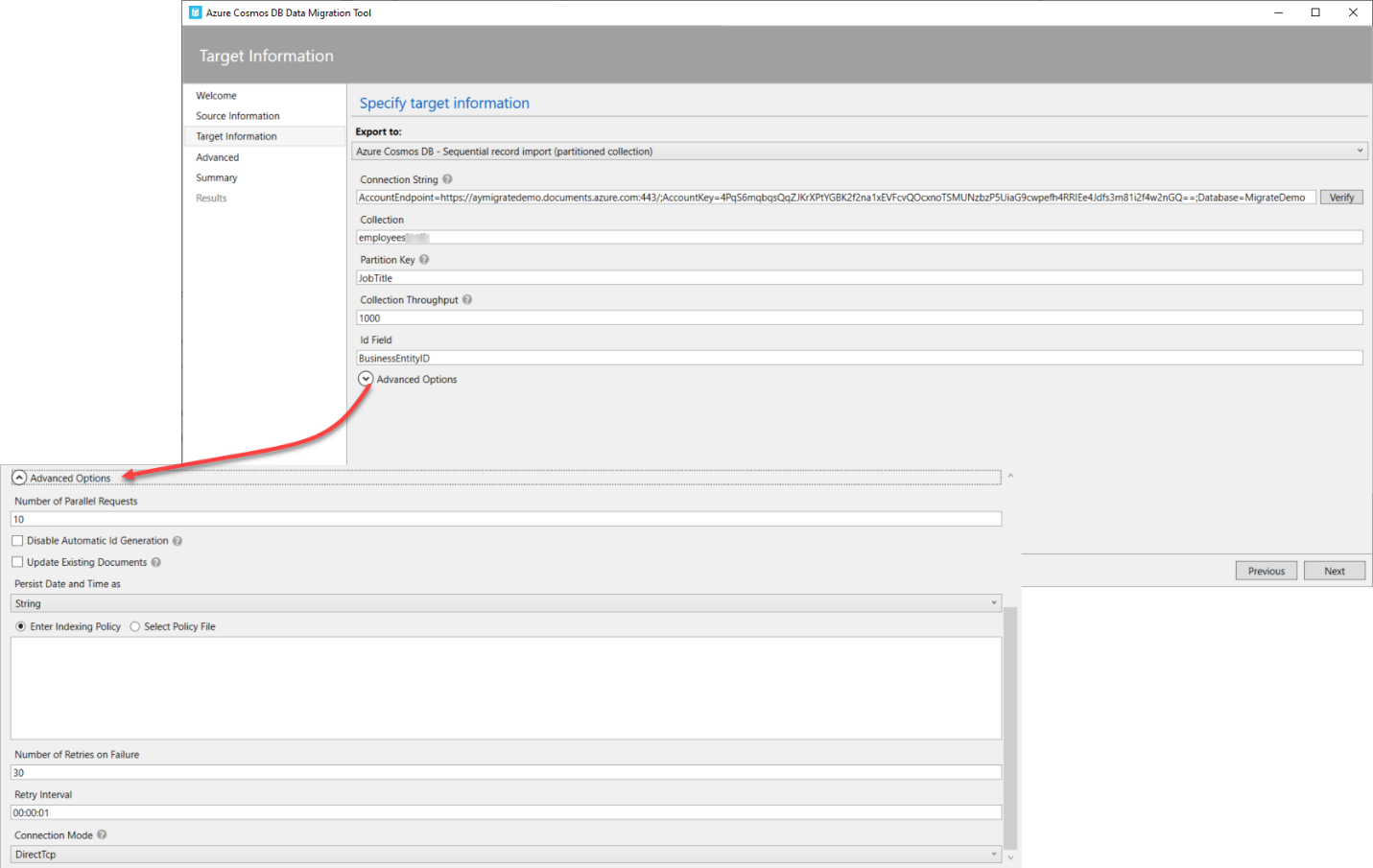
Task: Open the Persist Date and Time as dropdown
Action: click(506, 603)
